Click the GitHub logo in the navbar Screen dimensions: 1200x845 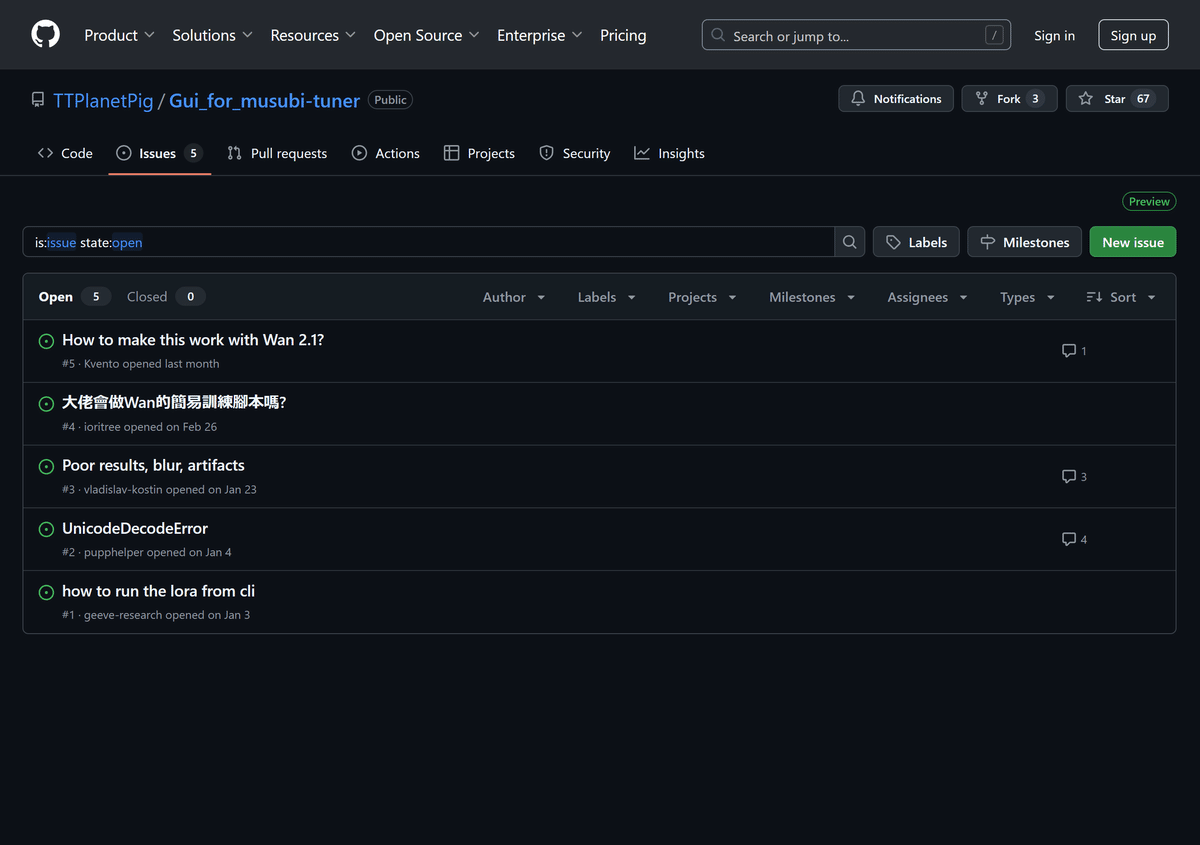tap(45, 33)
